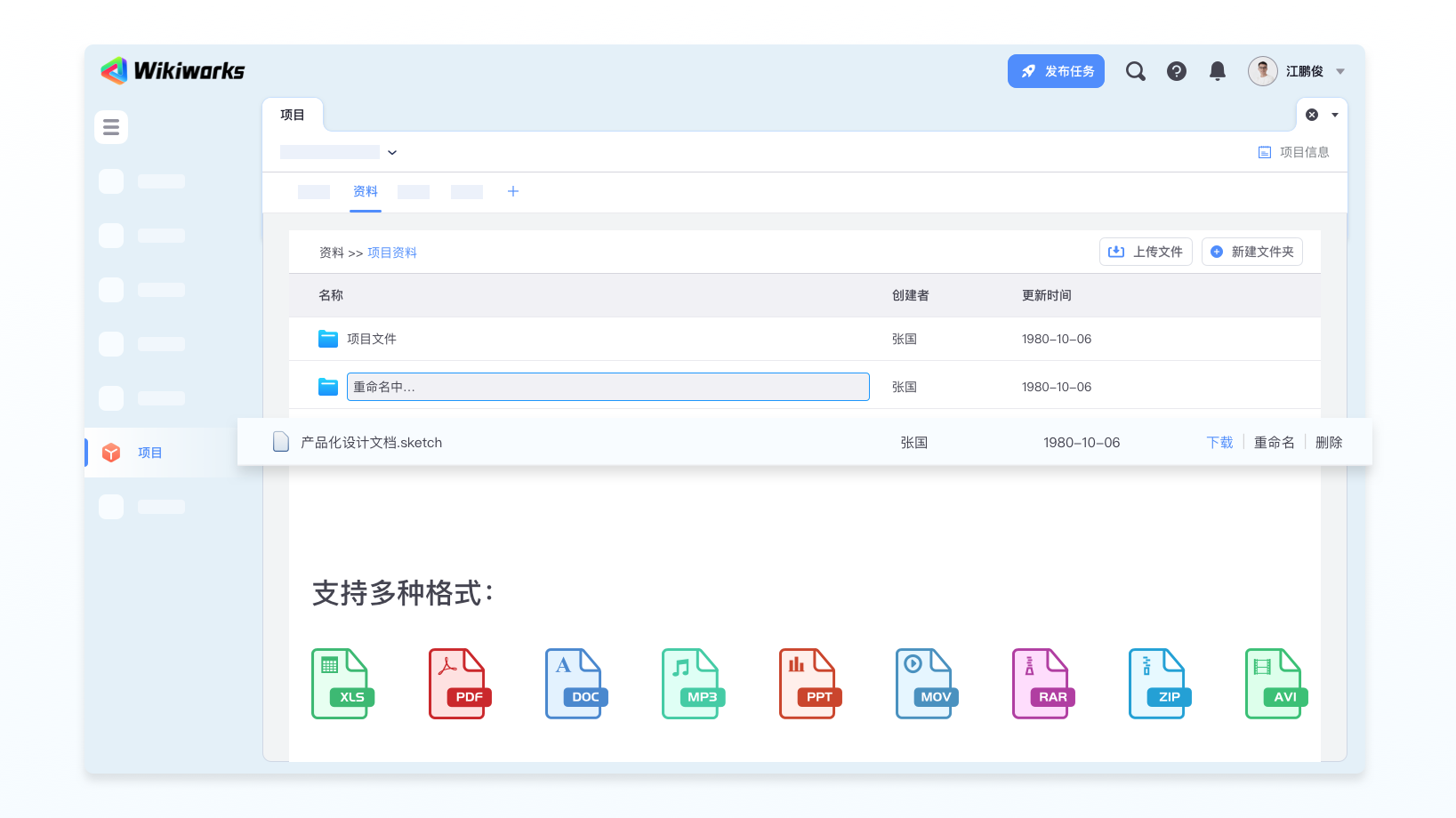Add a new tab with plus icon

[x=512, y=191]
